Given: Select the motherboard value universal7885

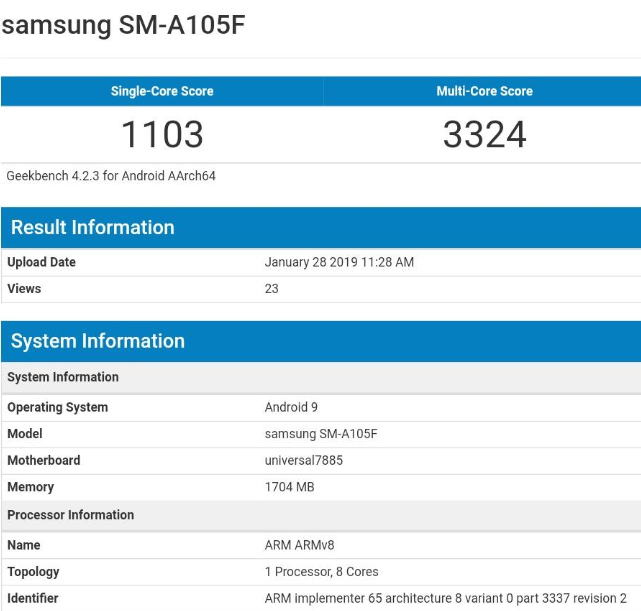Looking at the screenshot, I should tap(304, 460).
